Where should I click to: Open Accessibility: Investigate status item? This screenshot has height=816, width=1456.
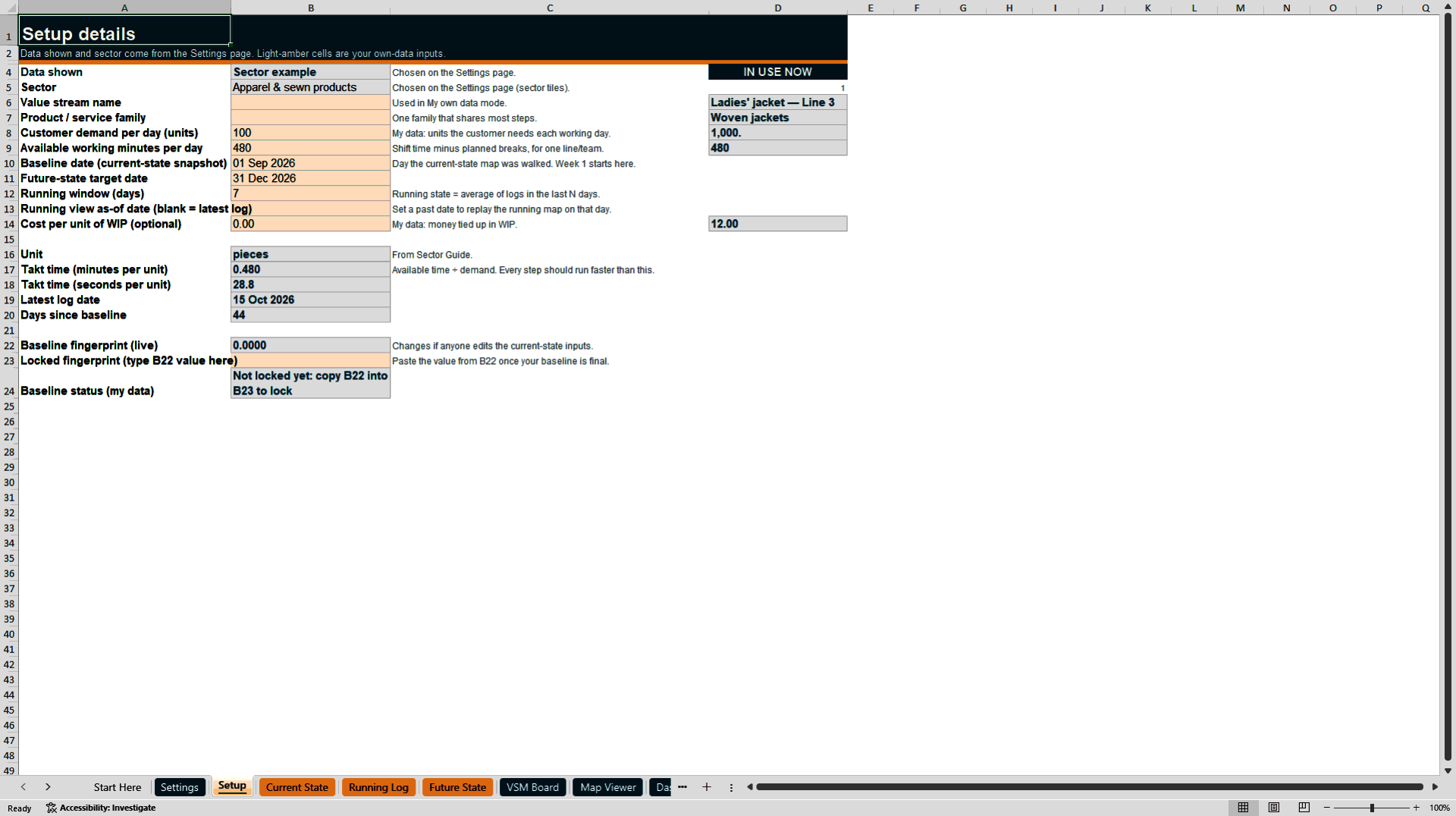[x=101, y=808]
